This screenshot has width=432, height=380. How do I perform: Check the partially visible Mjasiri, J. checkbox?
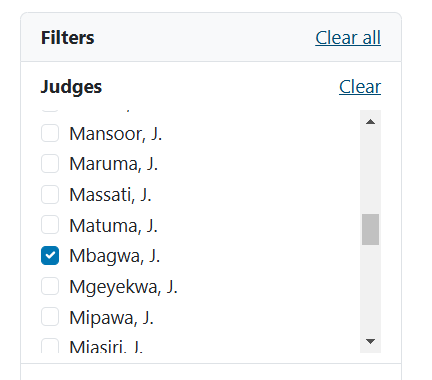(x=50, y=346)
